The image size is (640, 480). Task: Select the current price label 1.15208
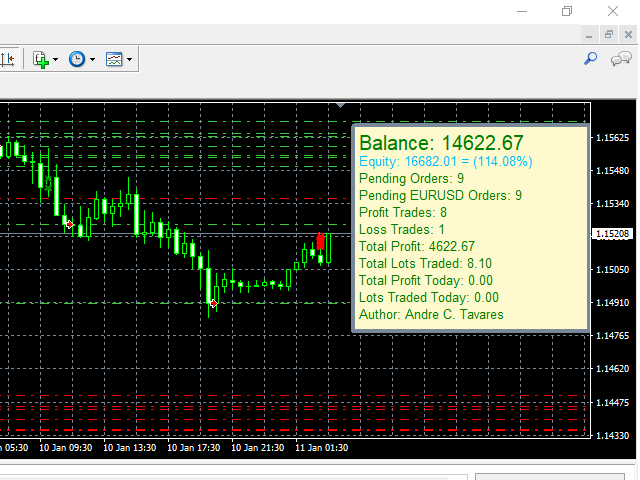click(612, 234)
